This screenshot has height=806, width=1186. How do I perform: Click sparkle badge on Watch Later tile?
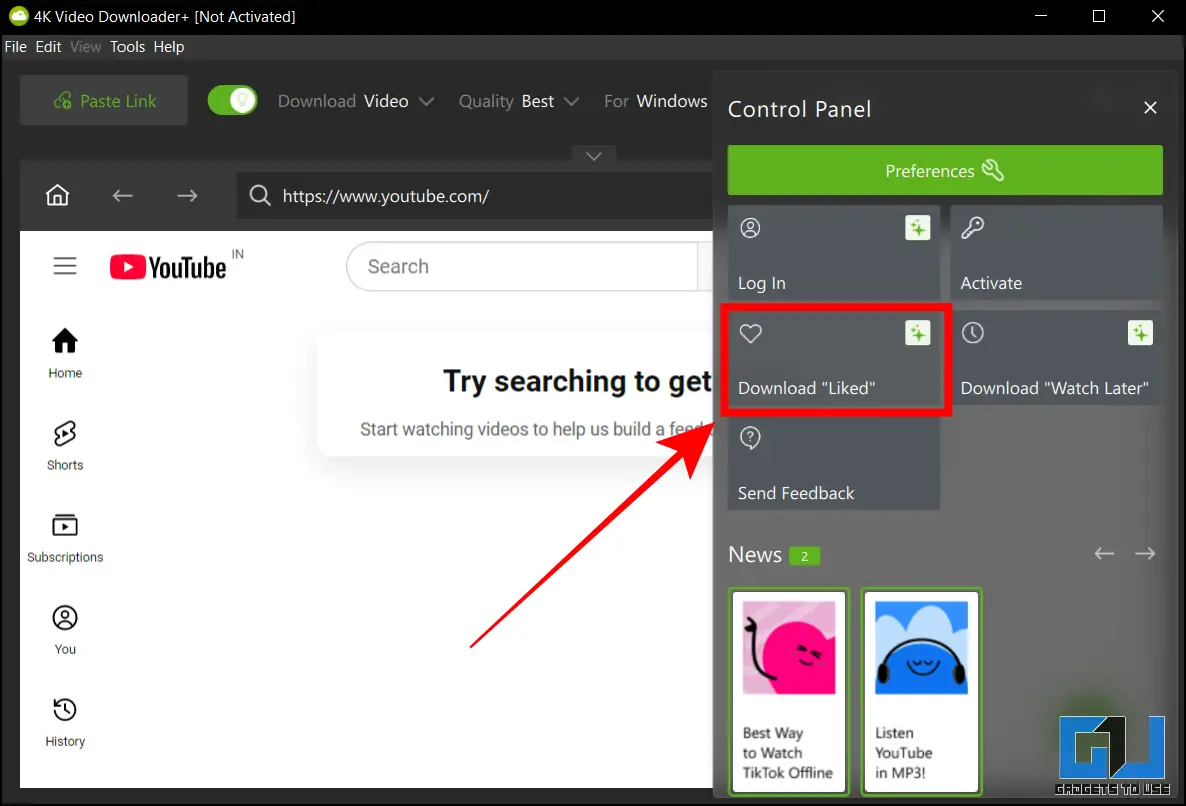pyautogui.click(x=1140, y=333)
